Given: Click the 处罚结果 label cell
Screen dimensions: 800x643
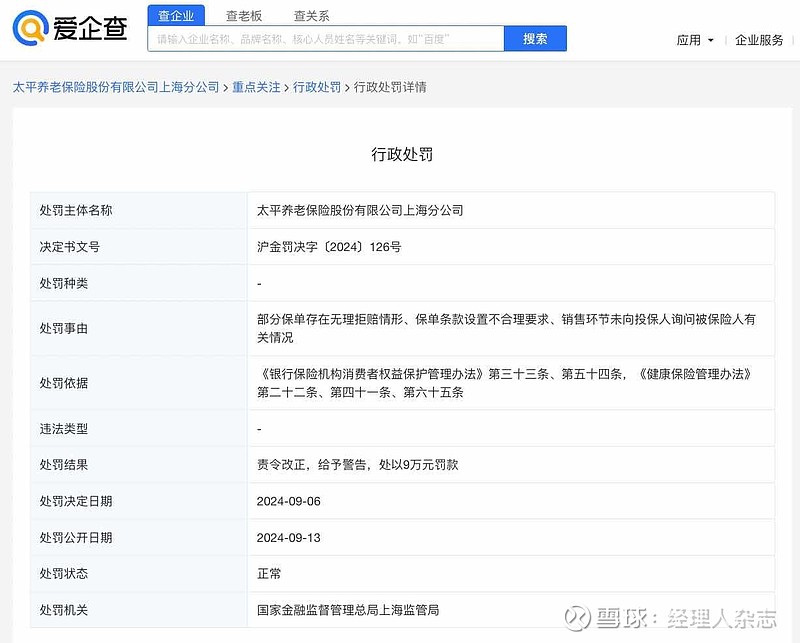Looking at the screenshot, I should [139, 465].
